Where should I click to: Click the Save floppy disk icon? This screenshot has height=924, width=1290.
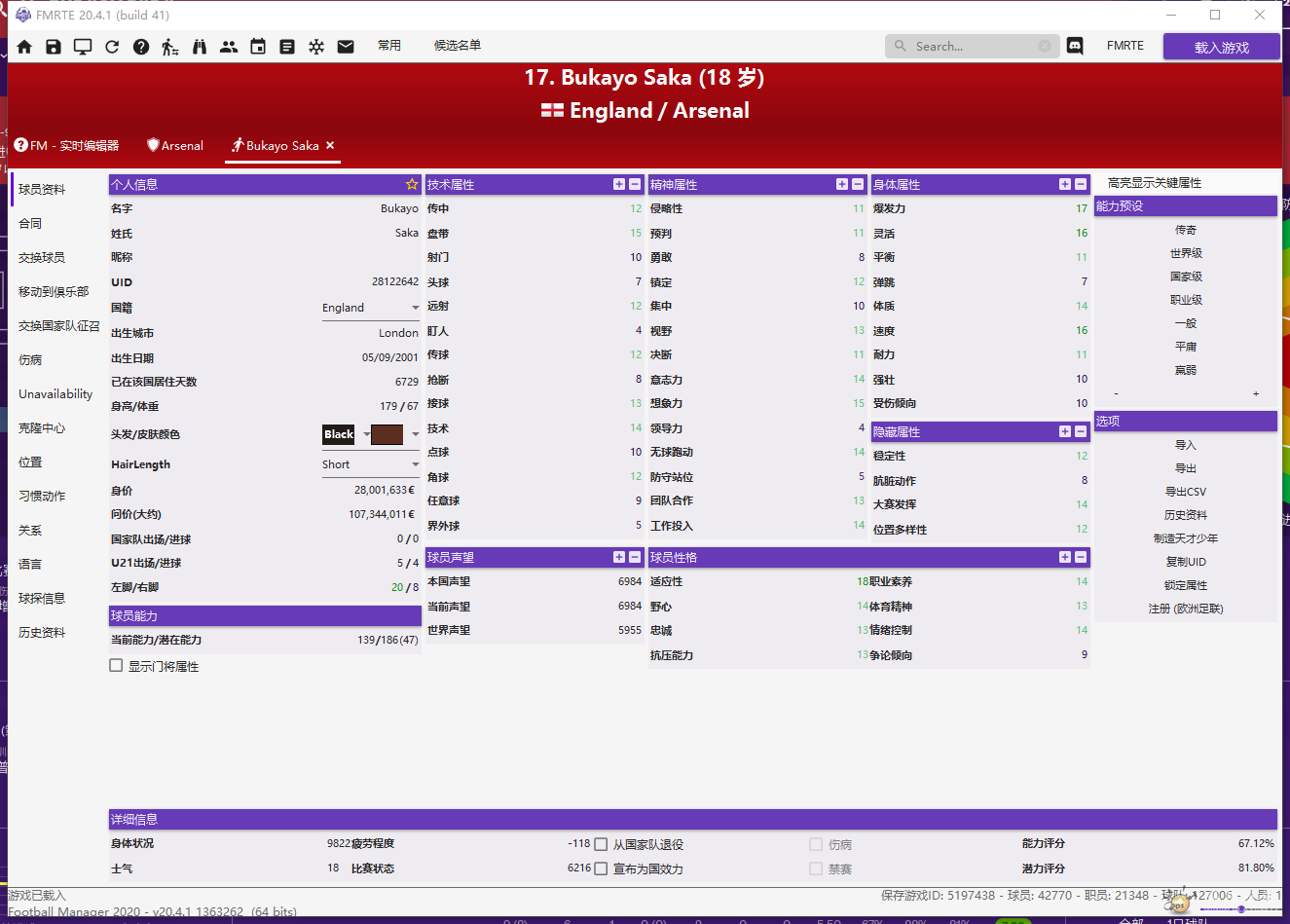(54, 47)
